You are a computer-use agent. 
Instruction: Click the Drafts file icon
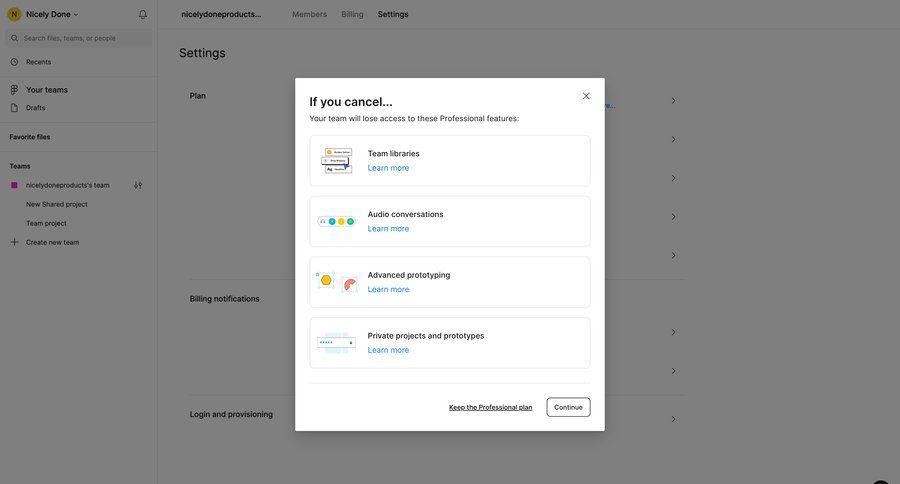click(x=14, y=108)
